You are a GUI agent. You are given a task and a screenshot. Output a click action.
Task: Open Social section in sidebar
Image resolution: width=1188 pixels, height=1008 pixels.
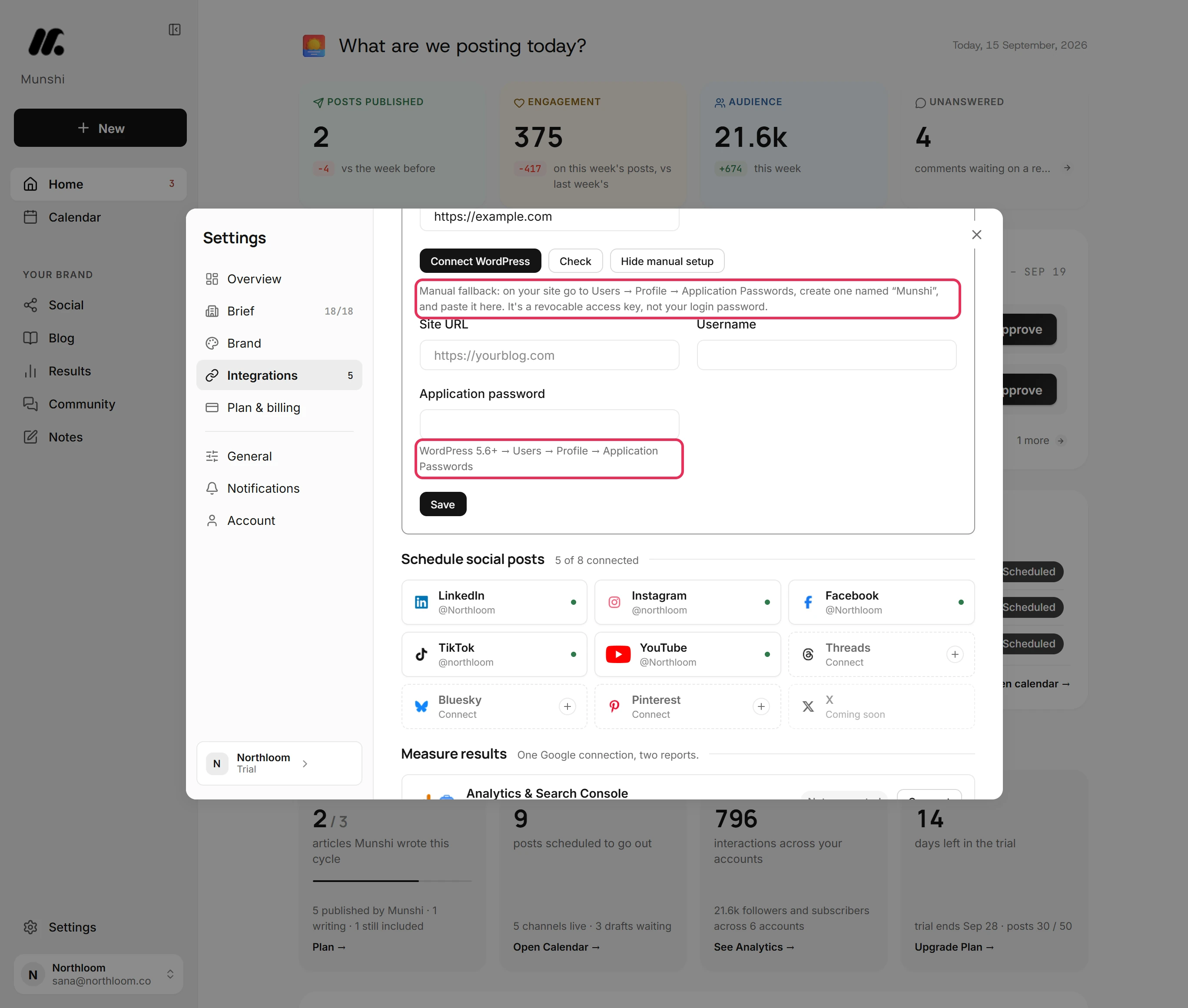click(98, 305)
